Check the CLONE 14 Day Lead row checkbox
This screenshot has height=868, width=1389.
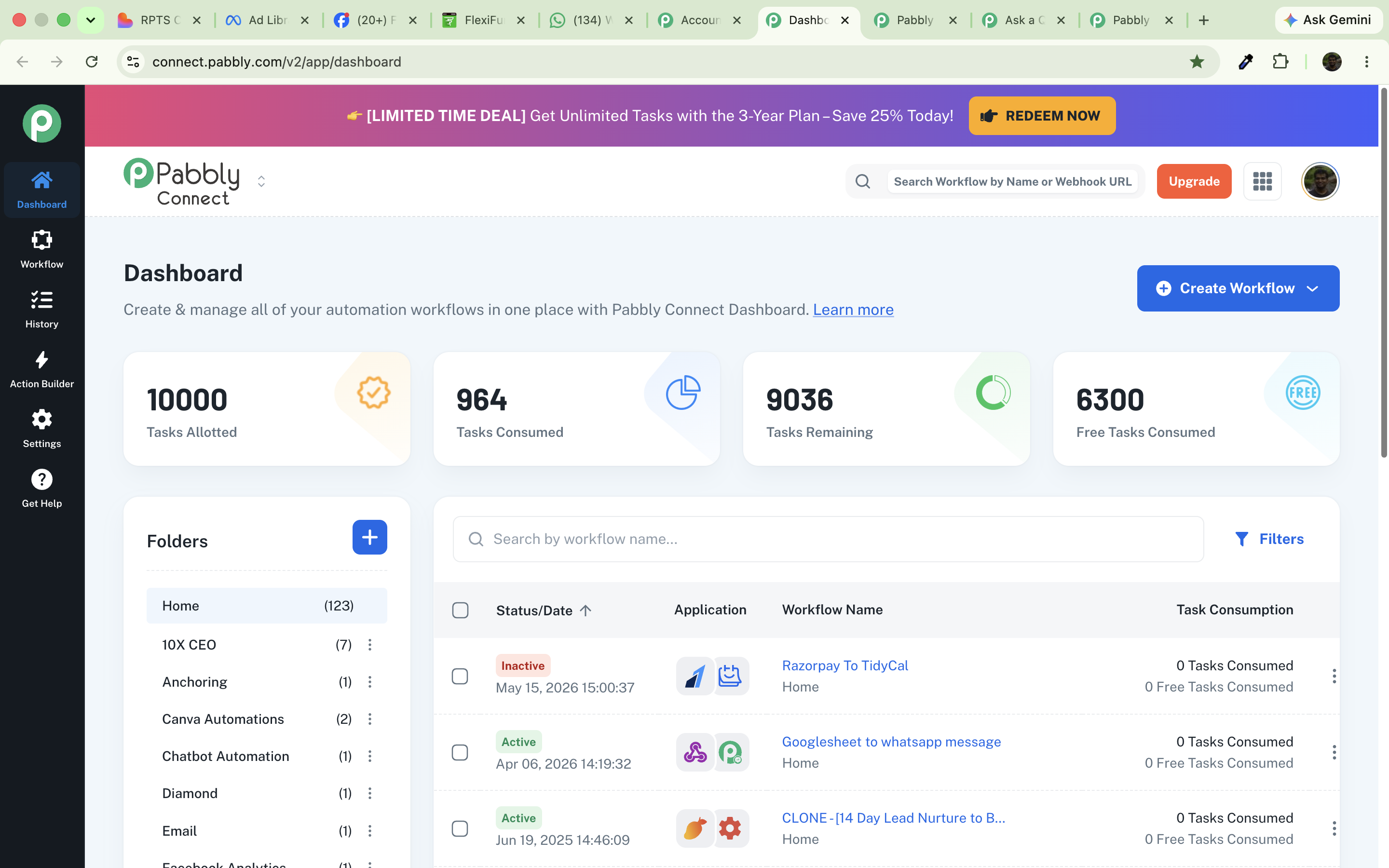click(x=460, y=828)
